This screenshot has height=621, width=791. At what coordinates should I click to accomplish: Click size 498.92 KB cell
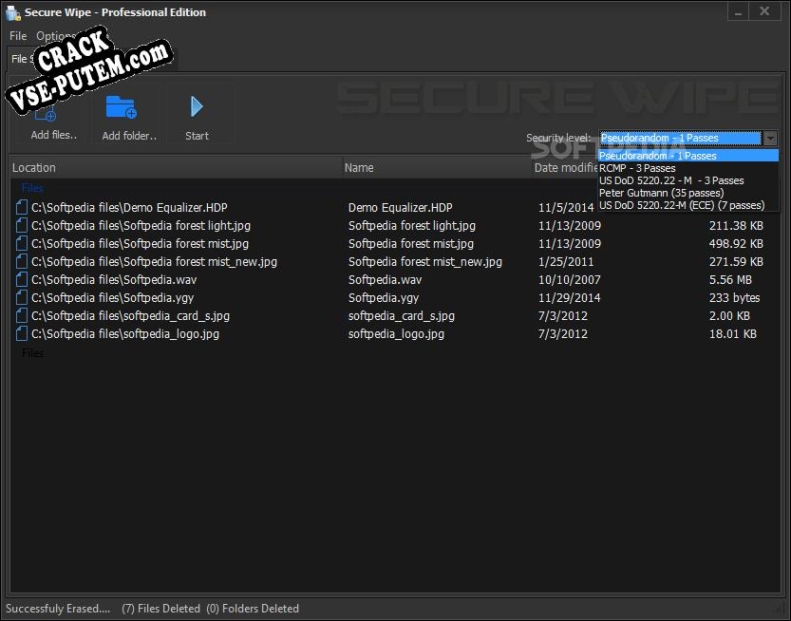pyautogui.click(x=736, y=244)
